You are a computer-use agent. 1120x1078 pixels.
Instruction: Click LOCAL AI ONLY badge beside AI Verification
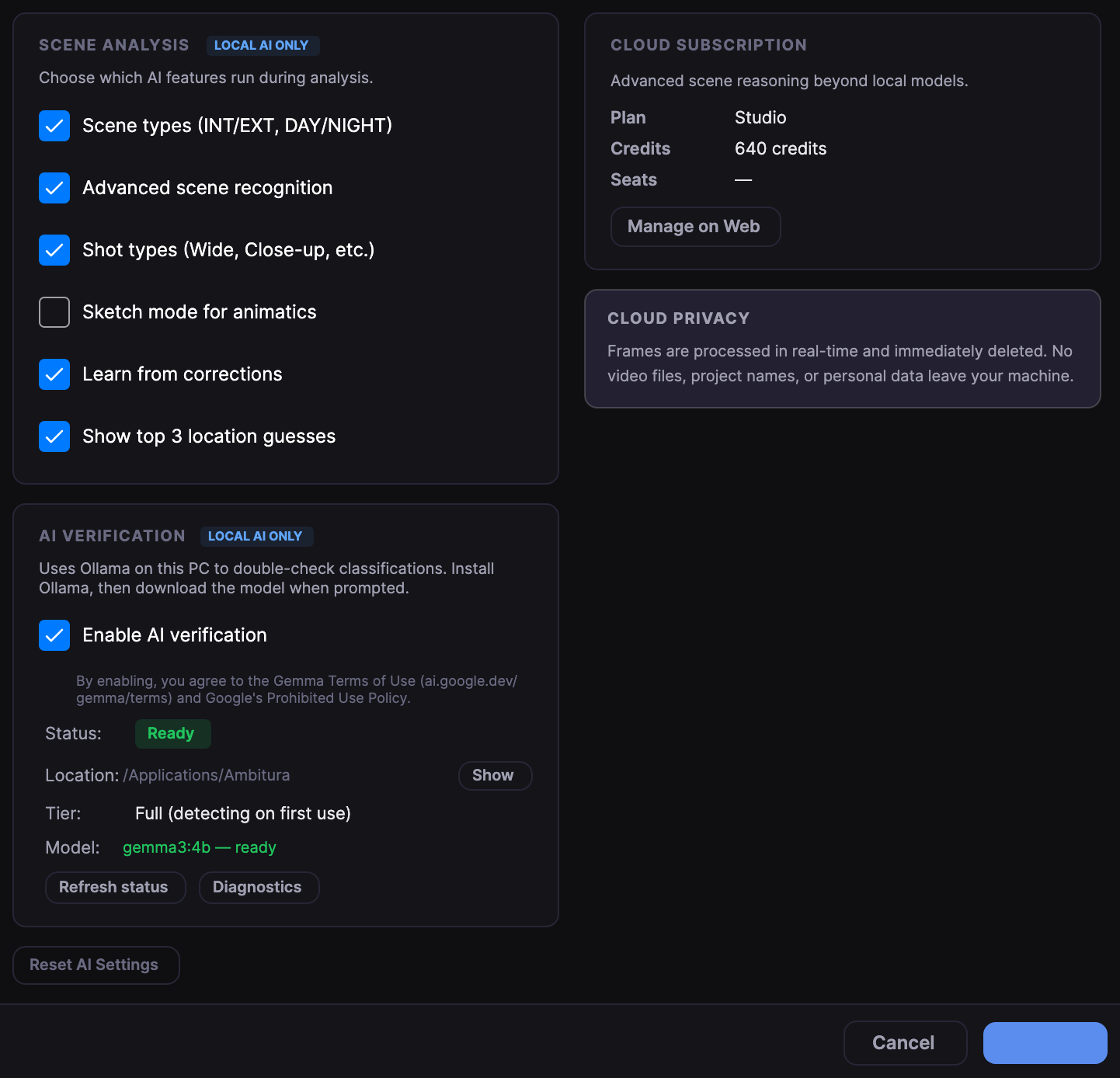(x=256, y=537)
